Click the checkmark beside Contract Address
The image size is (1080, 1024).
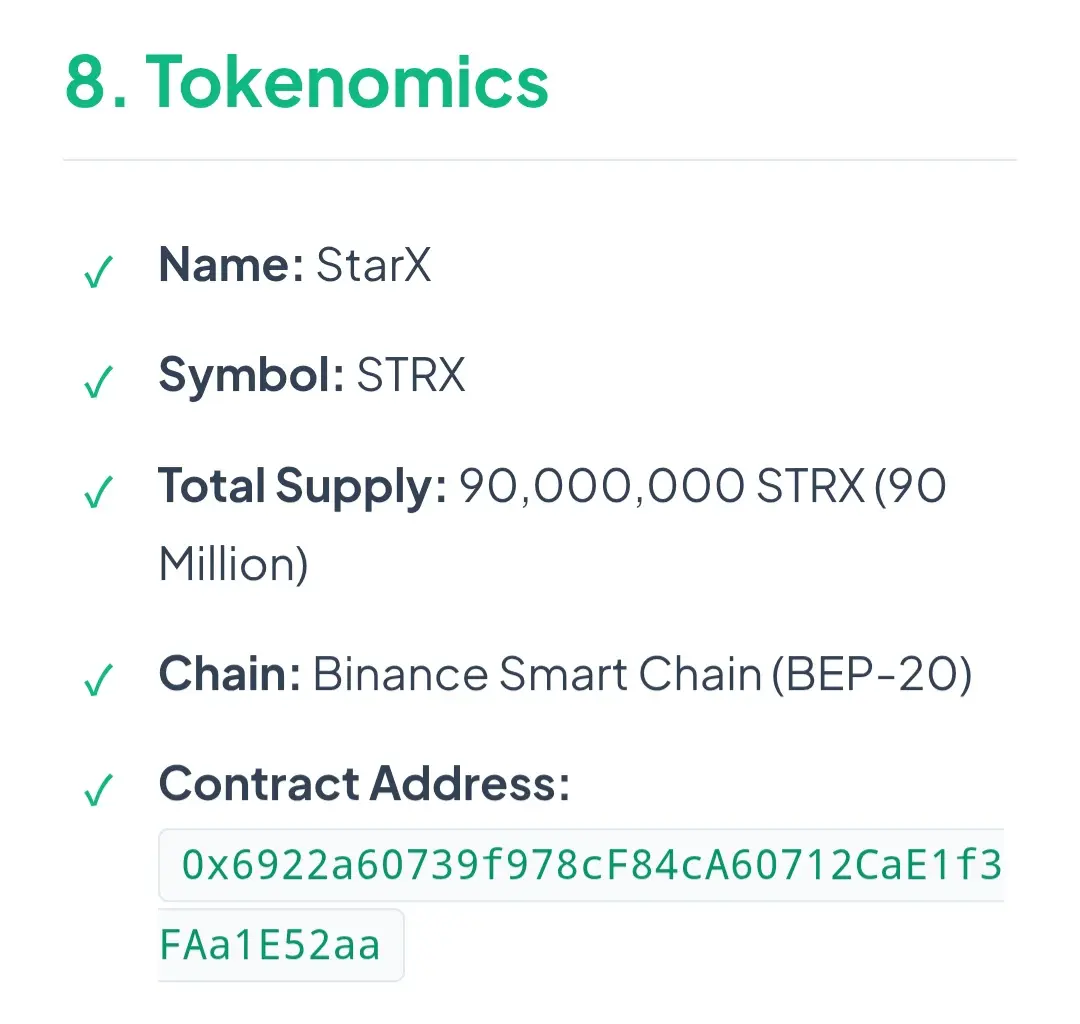(x=97, y=790)
